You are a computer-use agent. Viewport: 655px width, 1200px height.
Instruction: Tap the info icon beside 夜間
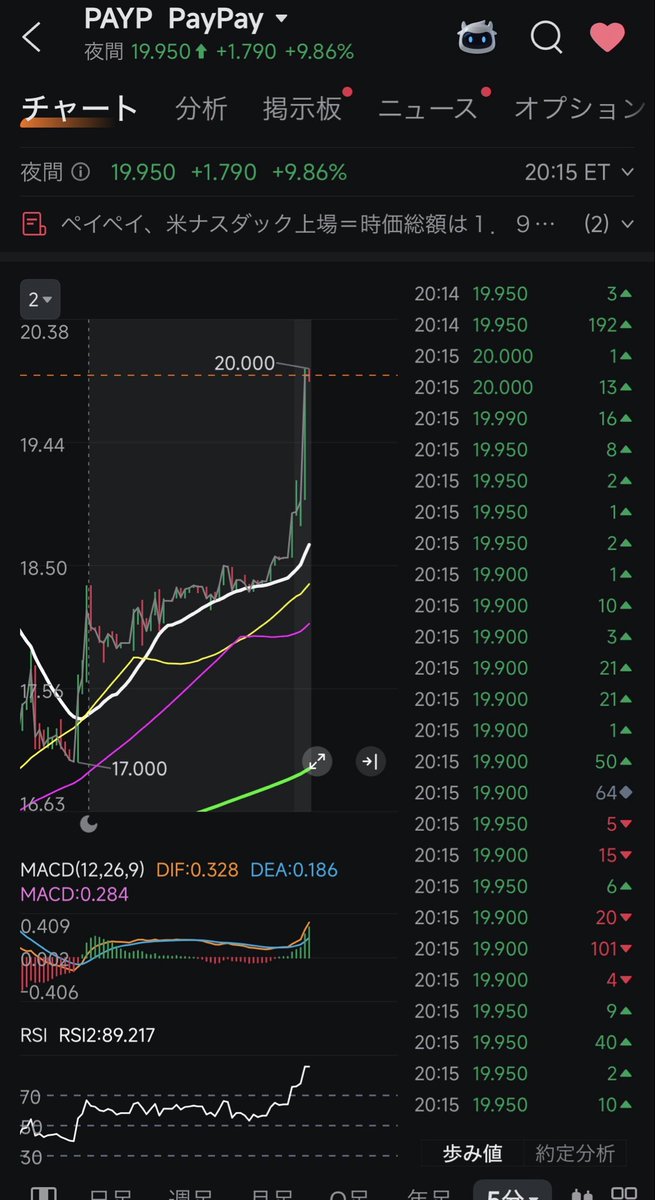click(81, 172)
